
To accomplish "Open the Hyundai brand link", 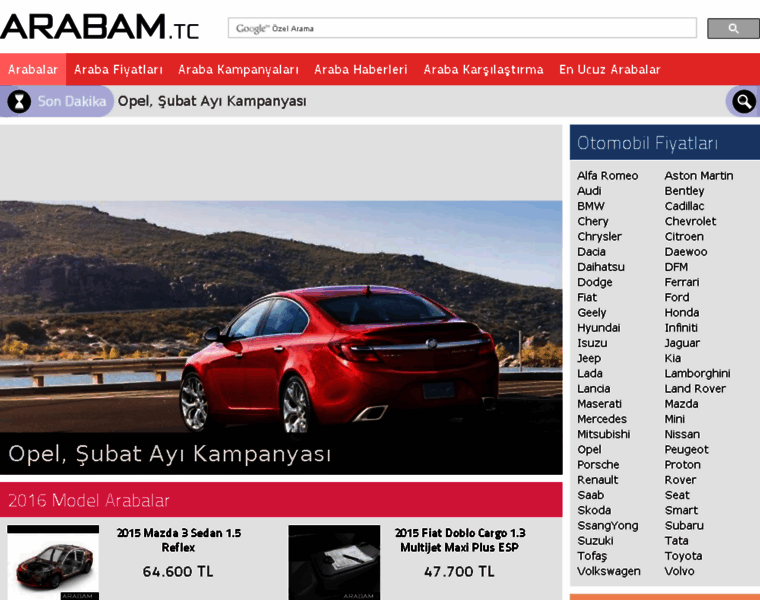I will point(598,328).
